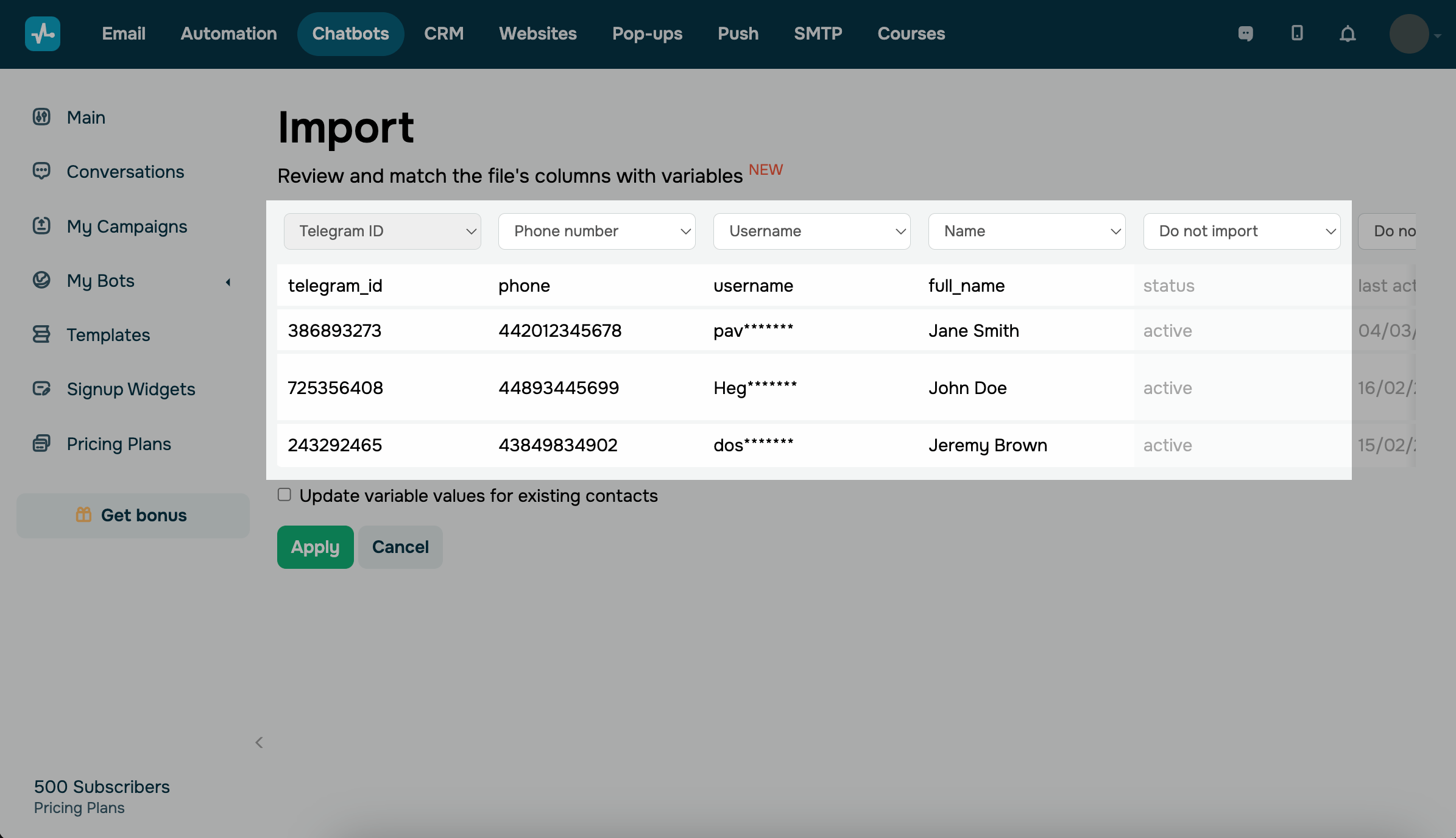Open the user avatar account menu
Image resolution: width=1456 pixels, height=838 pixels.
1409,34
